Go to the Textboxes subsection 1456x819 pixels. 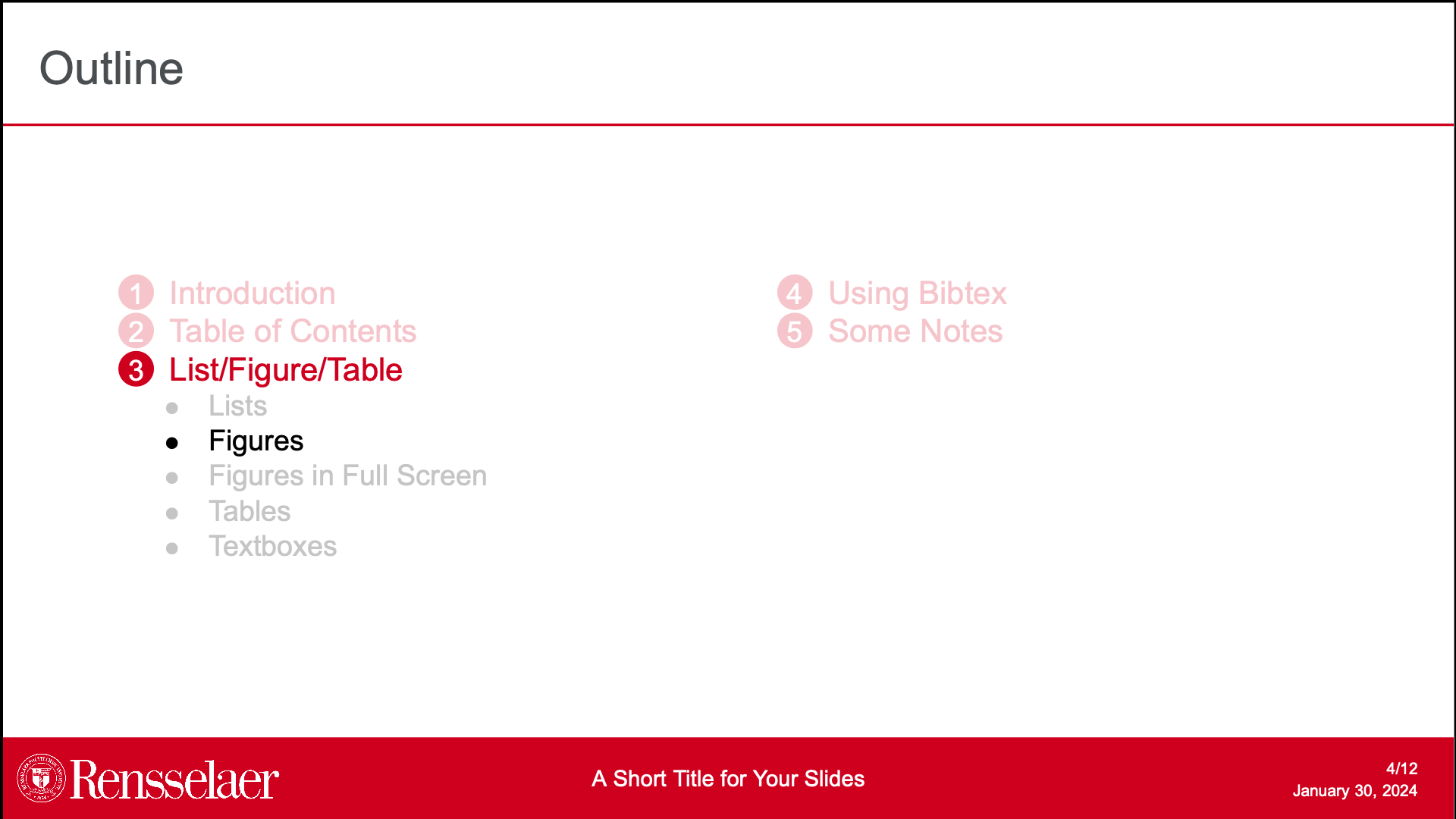[x=272, y=547]
